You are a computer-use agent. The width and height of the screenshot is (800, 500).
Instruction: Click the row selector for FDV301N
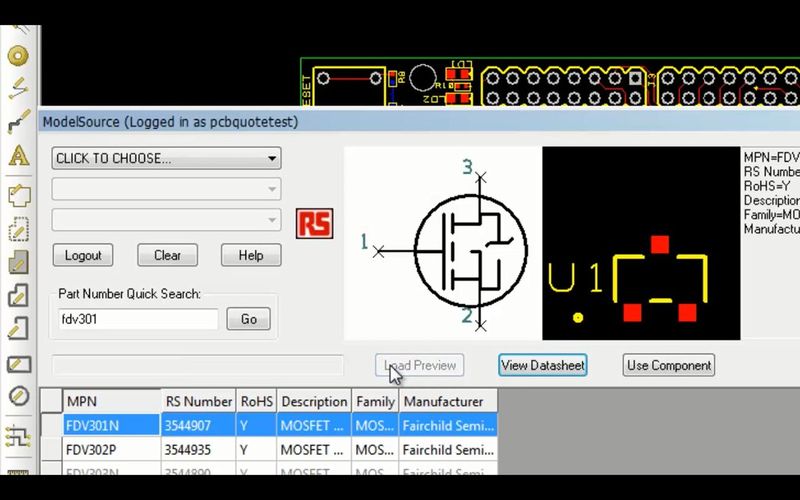pyautogui.click(x=52, y=425)
